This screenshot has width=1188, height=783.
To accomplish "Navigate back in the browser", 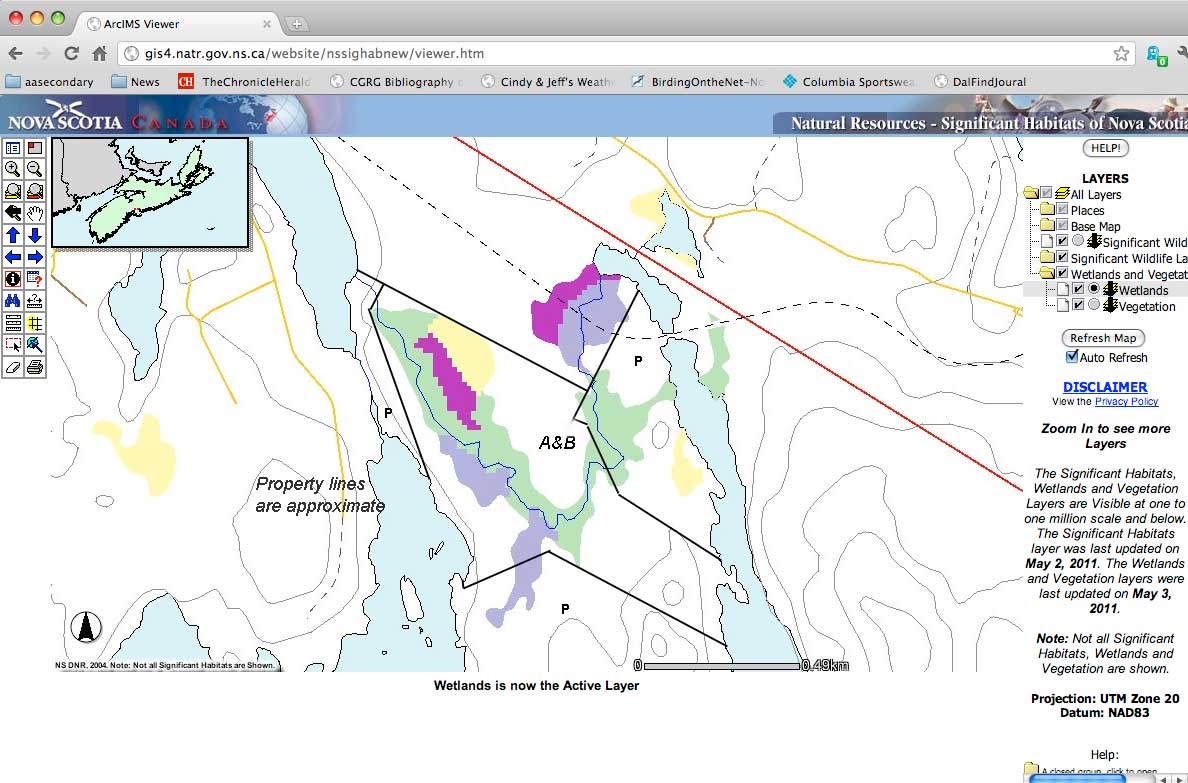I will (15, 53).
